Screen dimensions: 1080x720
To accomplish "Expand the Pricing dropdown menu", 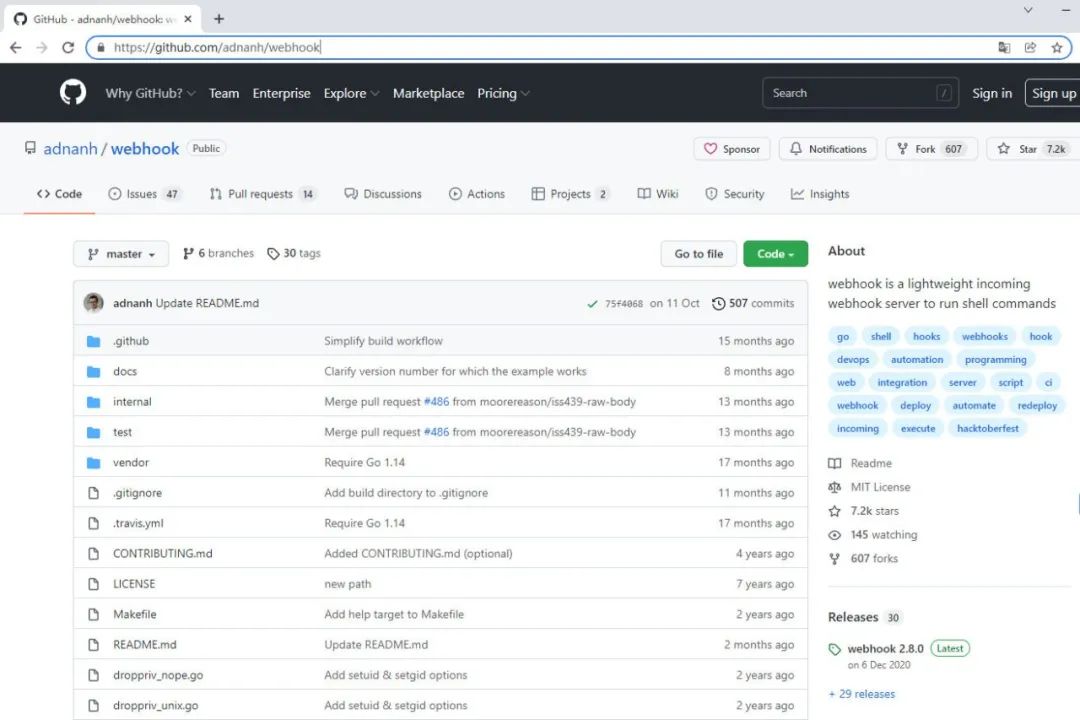I will [503, 93].
